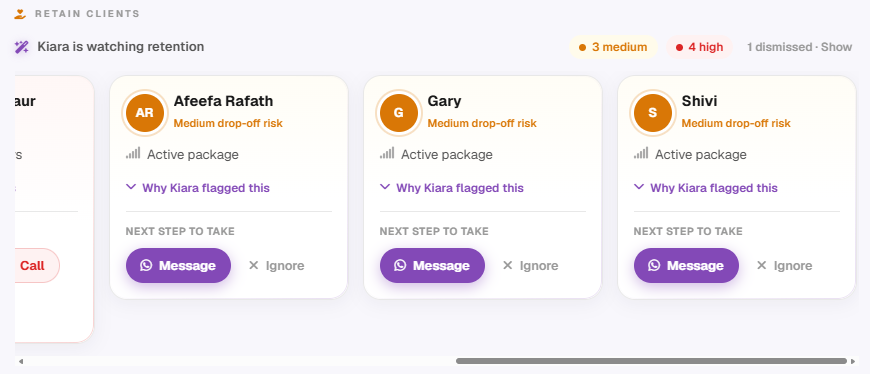Ignore Shivi's retention alert
Image resolution: width=870 pixels, height=374 pixels.
[x=785, y=266]
